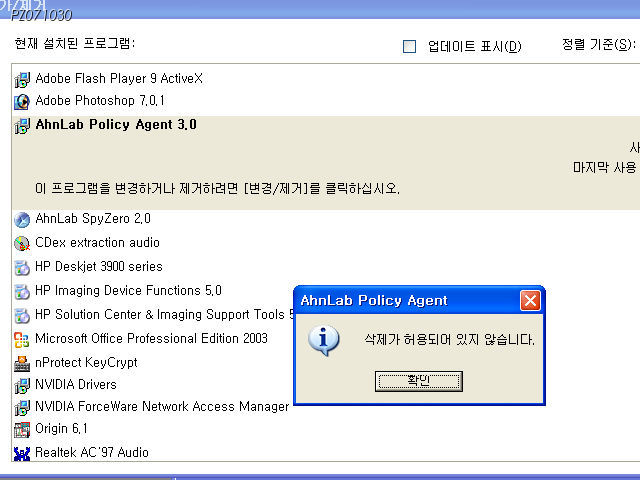640x480 pixels.
Task: Select CDex extraction audio entry
Action: [97, 242]
